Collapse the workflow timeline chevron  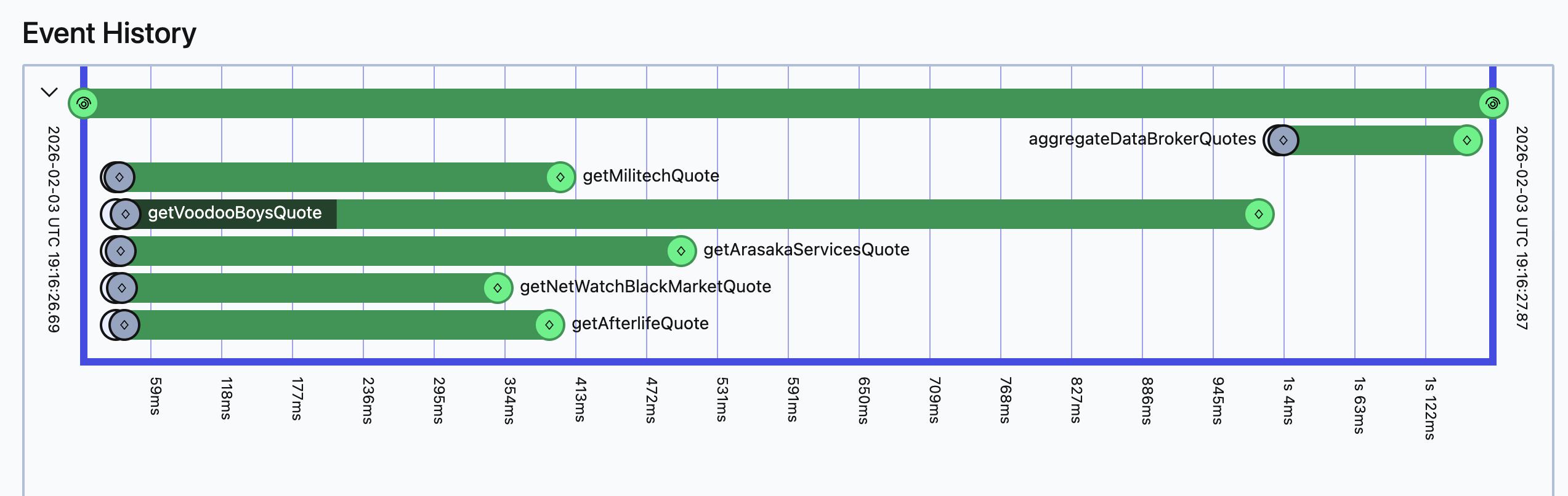[49, 92]
